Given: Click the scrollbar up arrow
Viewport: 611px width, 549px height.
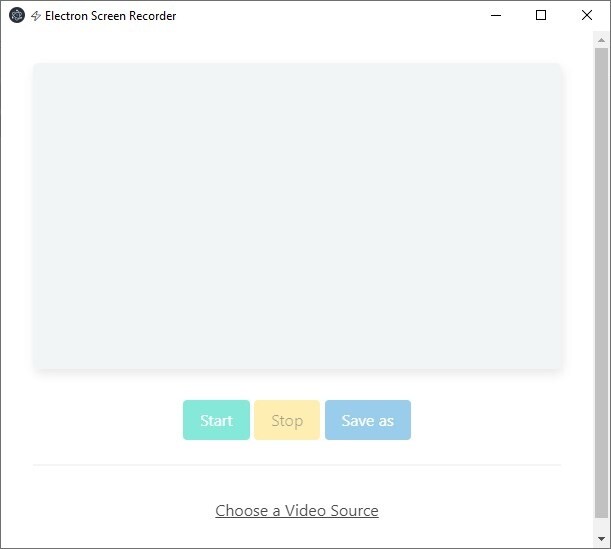Looking at the screenshot, I should [x=601, y=40].
